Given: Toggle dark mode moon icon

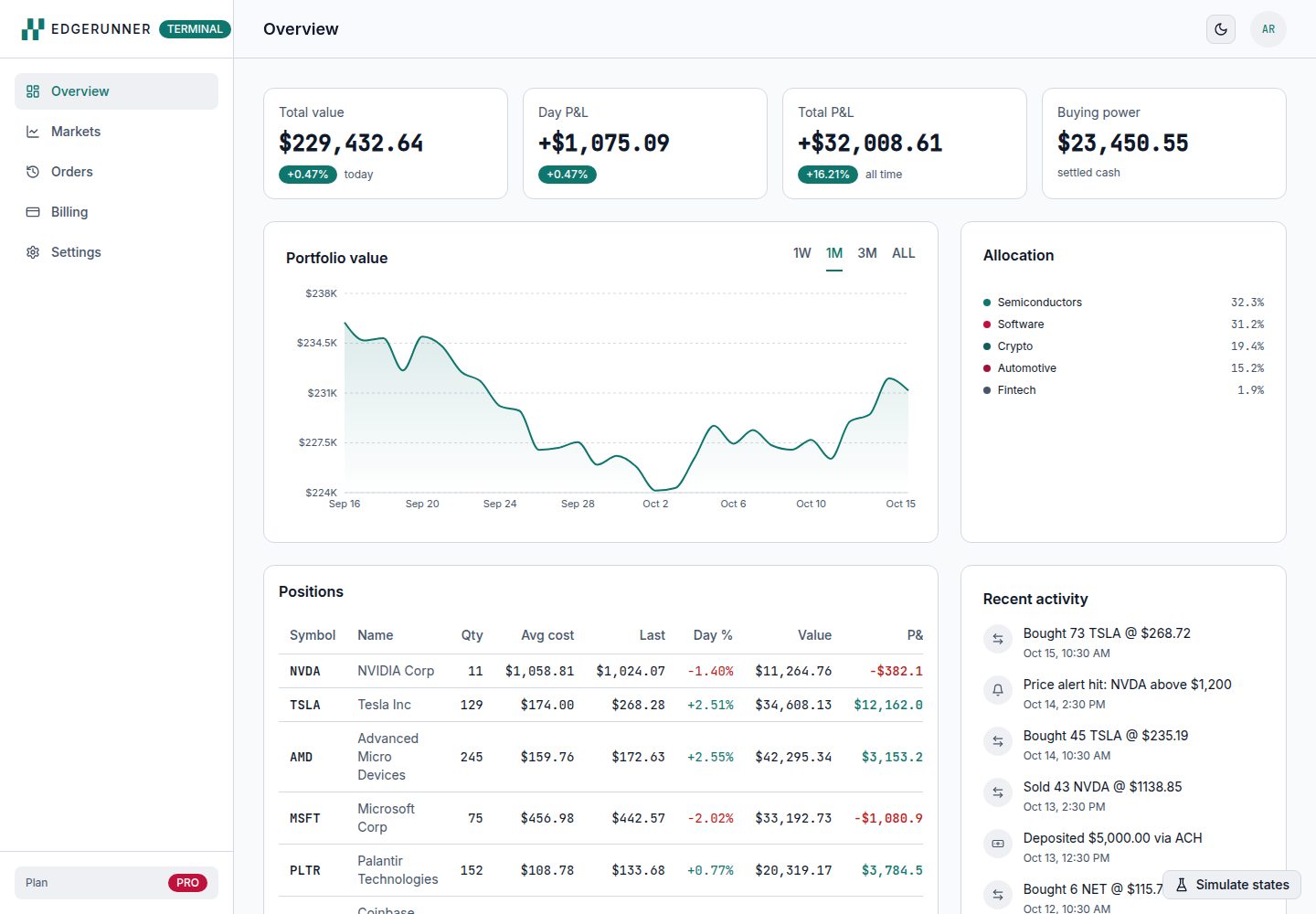Looking at the screenshot, I should click(1221, 29).
